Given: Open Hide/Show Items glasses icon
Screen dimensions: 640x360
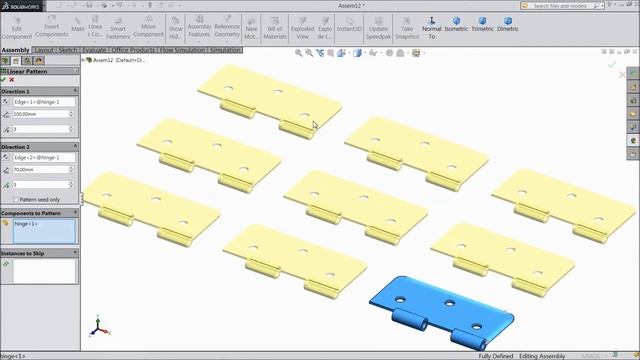Looking at the screenshot, I should (373, 53).
